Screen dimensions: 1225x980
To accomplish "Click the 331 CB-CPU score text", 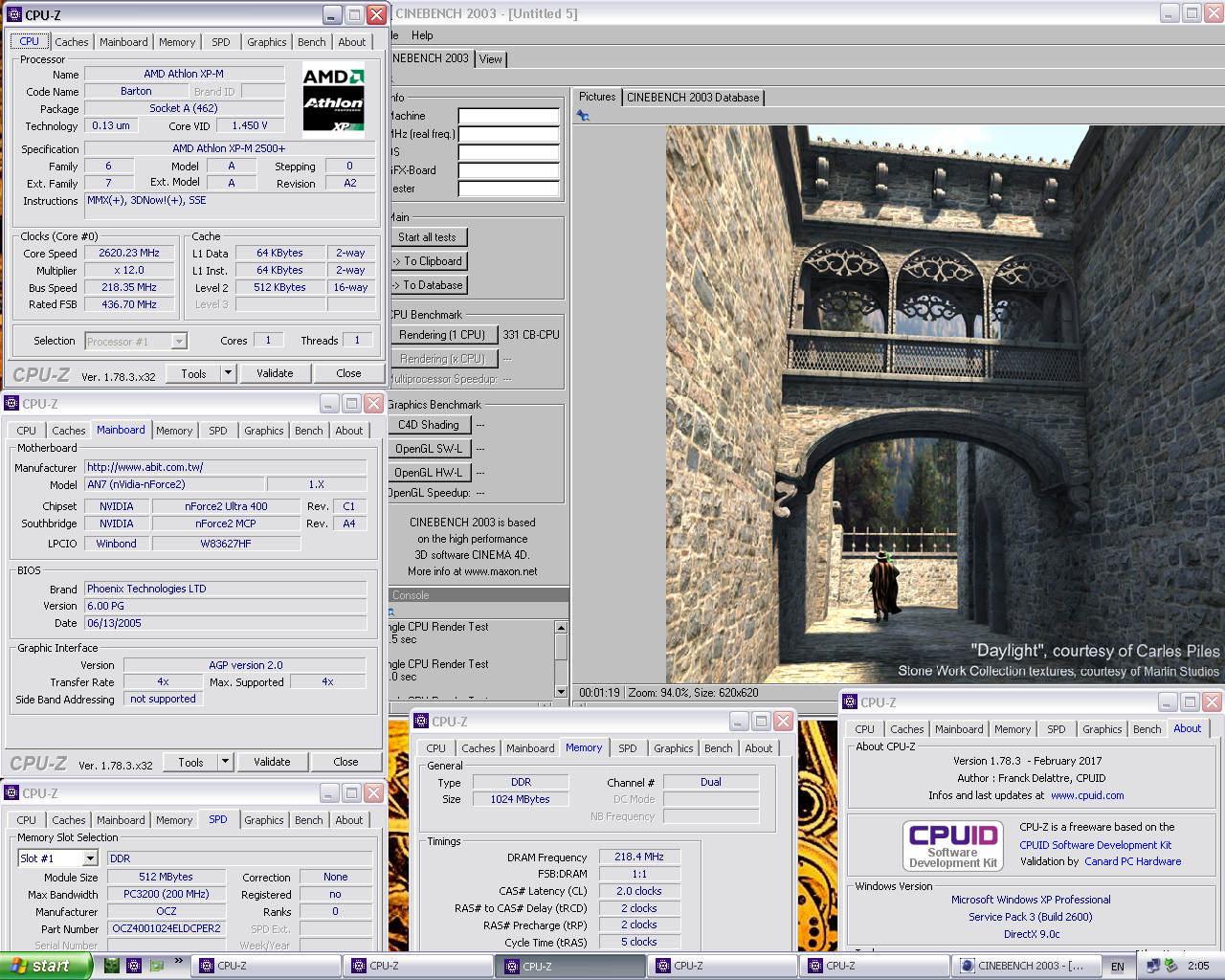I will (531, 335).
